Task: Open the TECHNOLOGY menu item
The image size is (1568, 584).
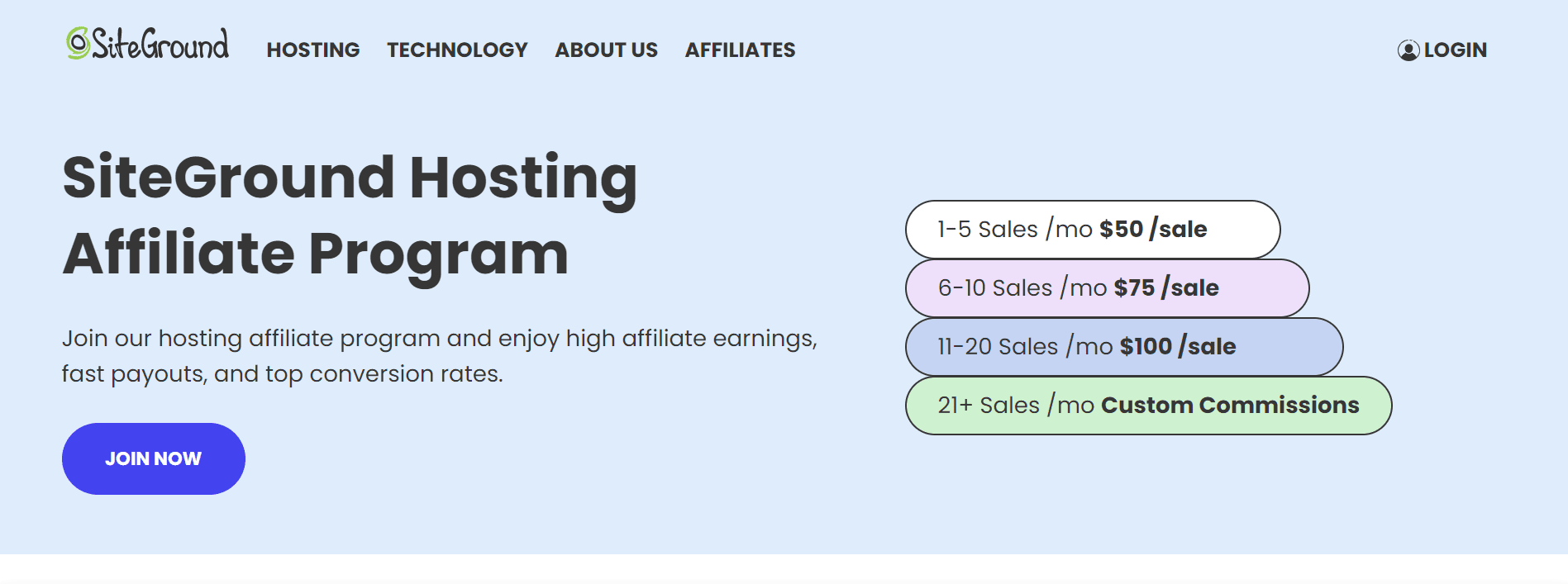Action: tap(457, 50)
